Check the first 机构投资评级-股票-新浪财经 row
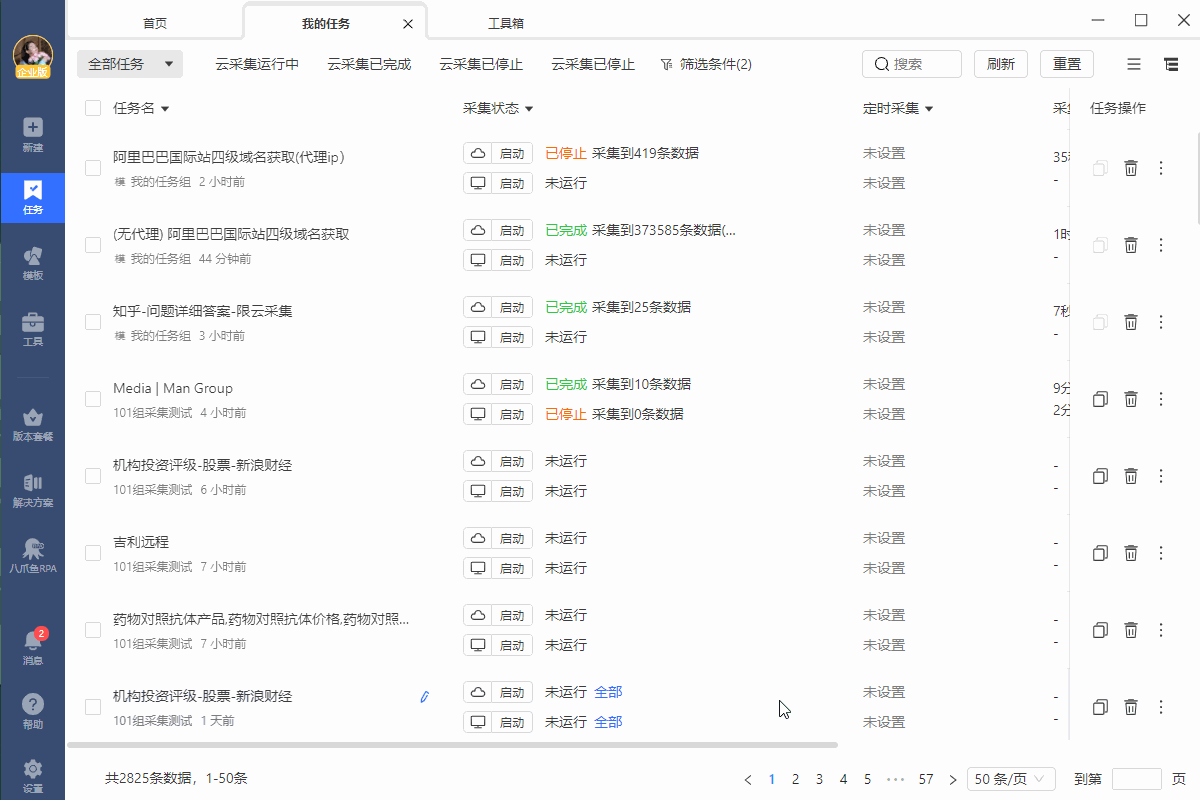The height and width of the screenshot is (800, 1200). click(93, 476)
